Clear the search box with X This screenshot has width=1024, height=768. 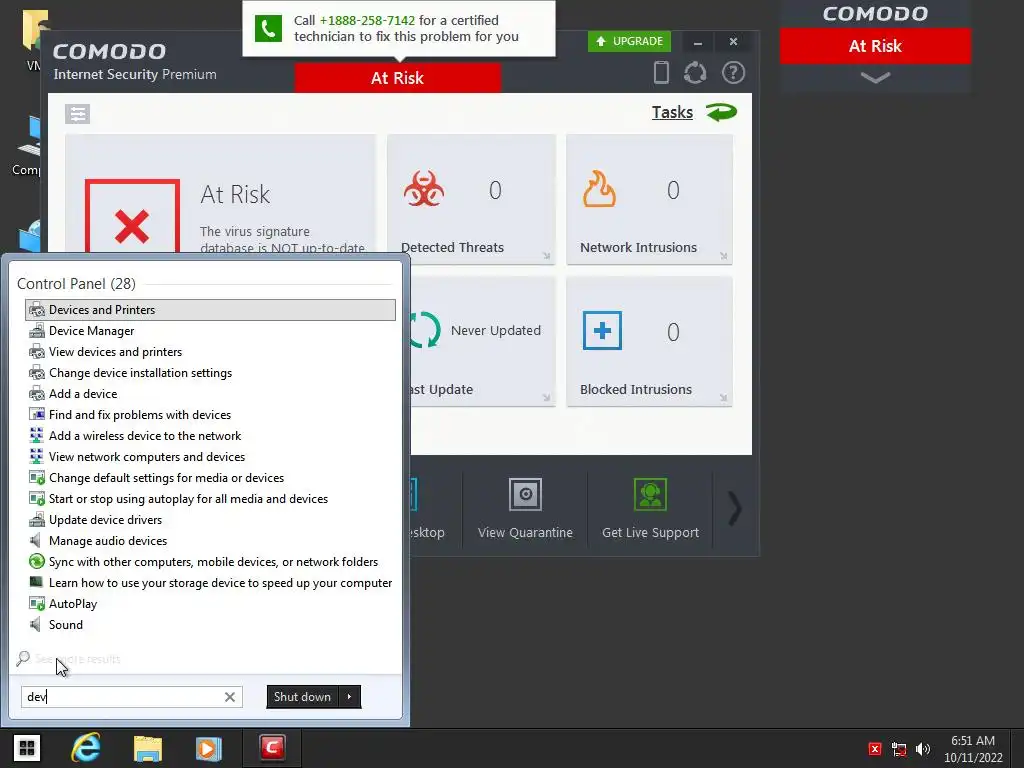coord(230,697)
